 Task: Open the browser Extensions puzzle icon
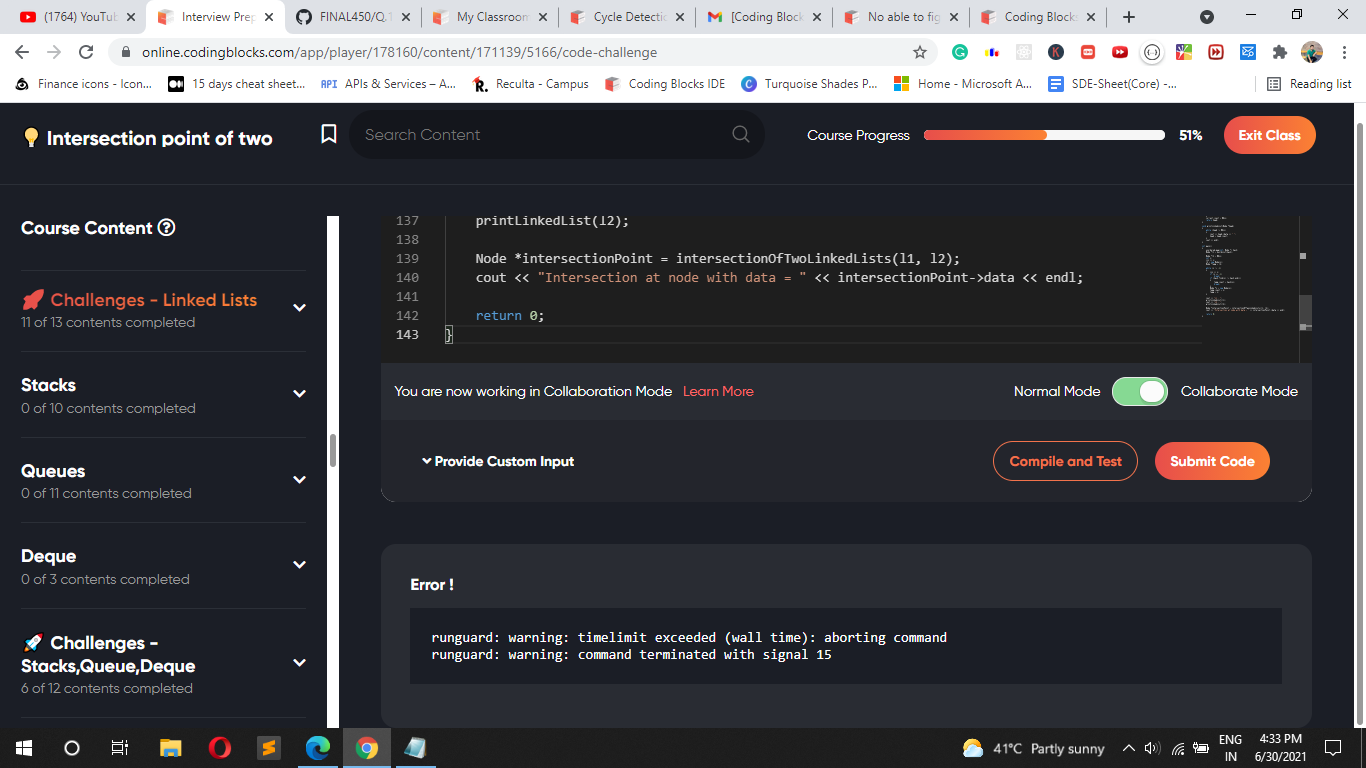pos(1279,52)
